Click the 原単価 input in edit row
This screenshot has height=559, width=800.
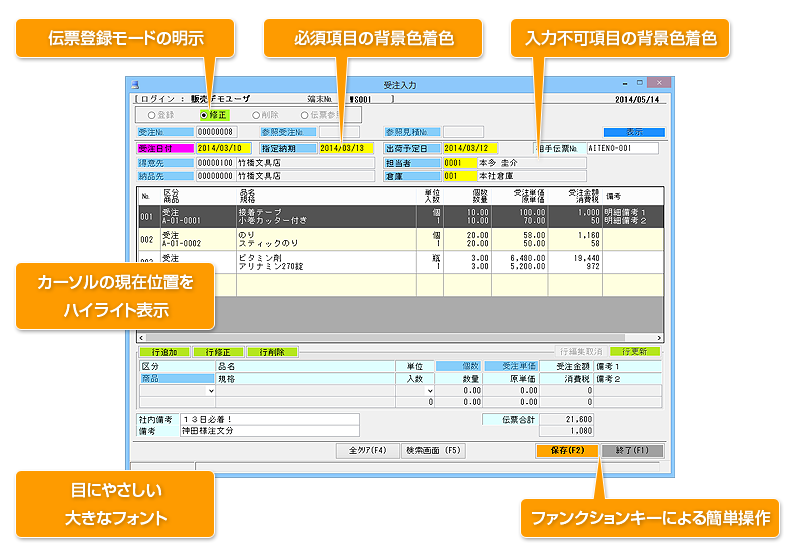tap(511, 402)
